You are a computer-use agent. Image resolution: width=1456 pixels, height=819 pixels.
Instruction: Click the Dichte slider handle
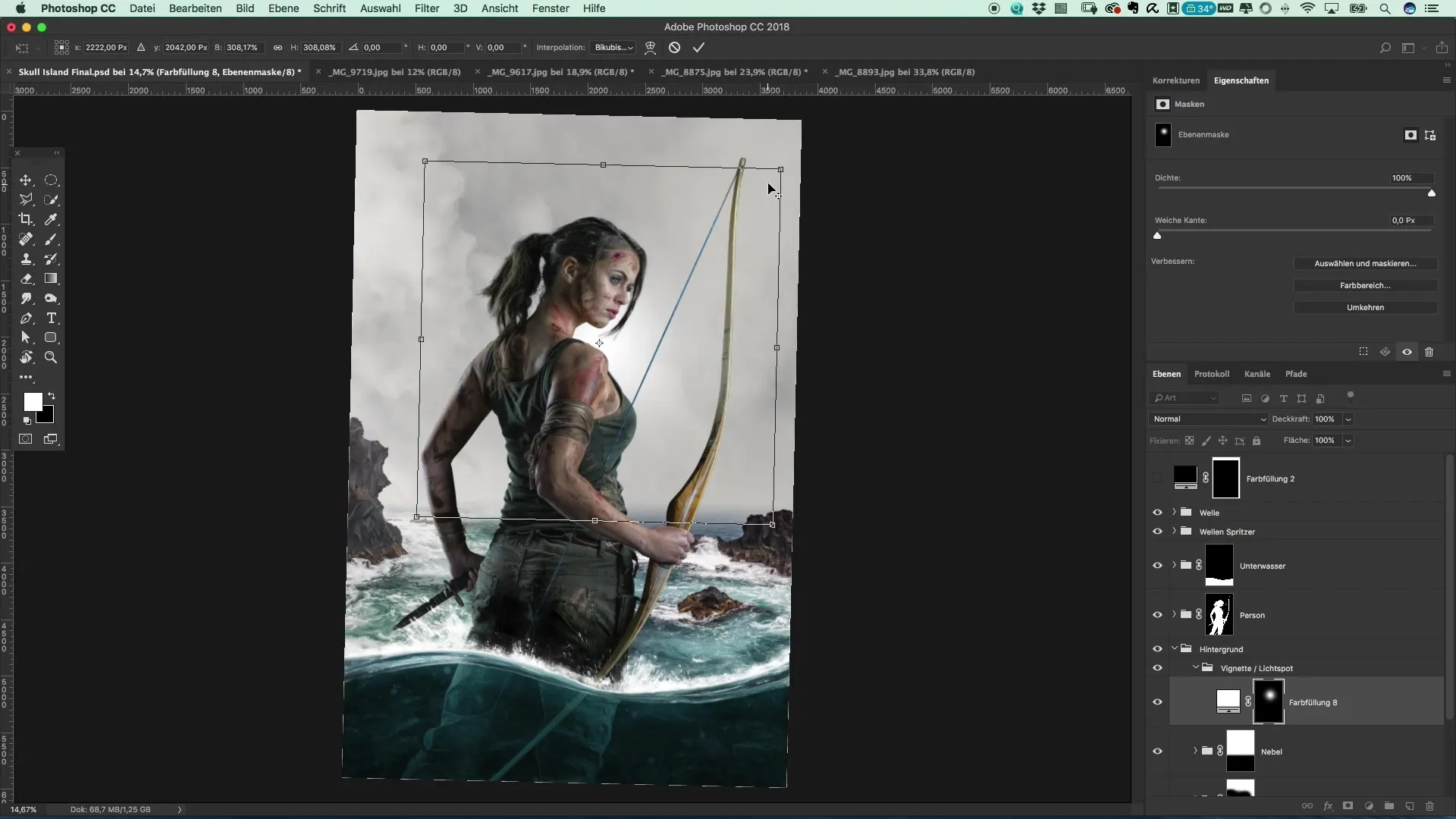click(x=1432, y=193)
